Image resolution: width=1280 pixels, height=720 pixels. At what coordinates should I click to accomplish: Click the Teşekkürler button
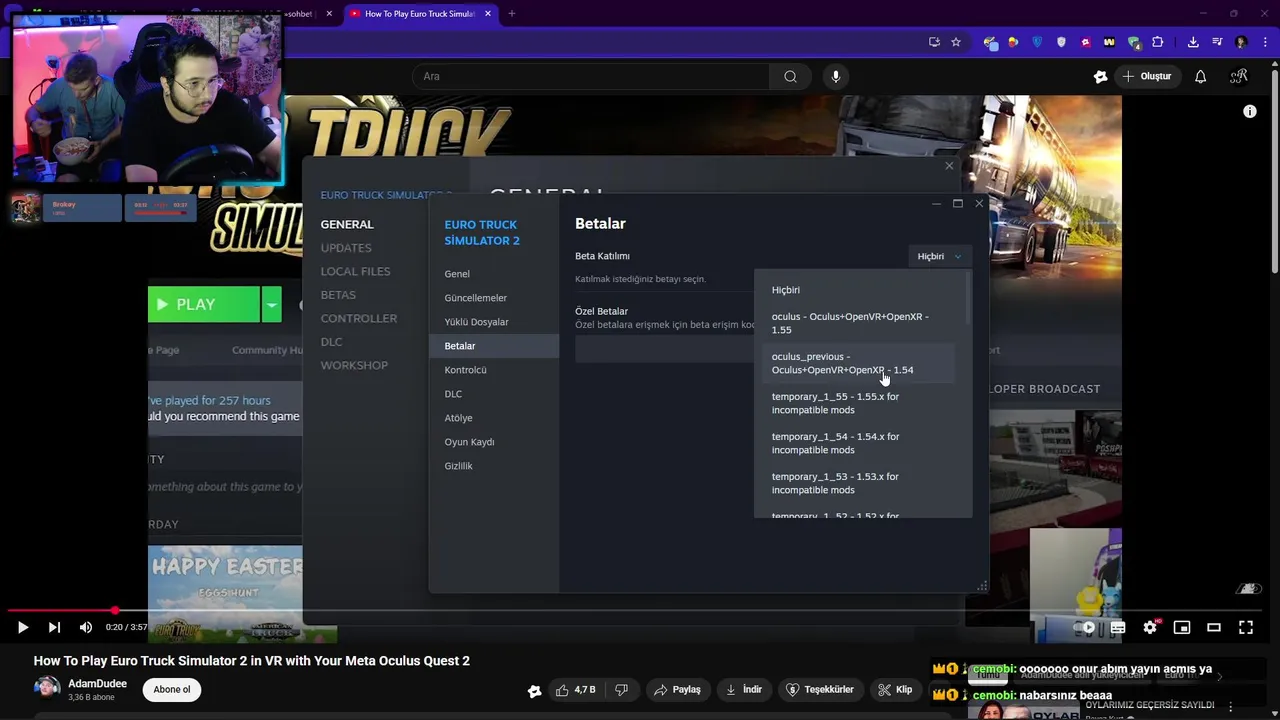point(820,689)
